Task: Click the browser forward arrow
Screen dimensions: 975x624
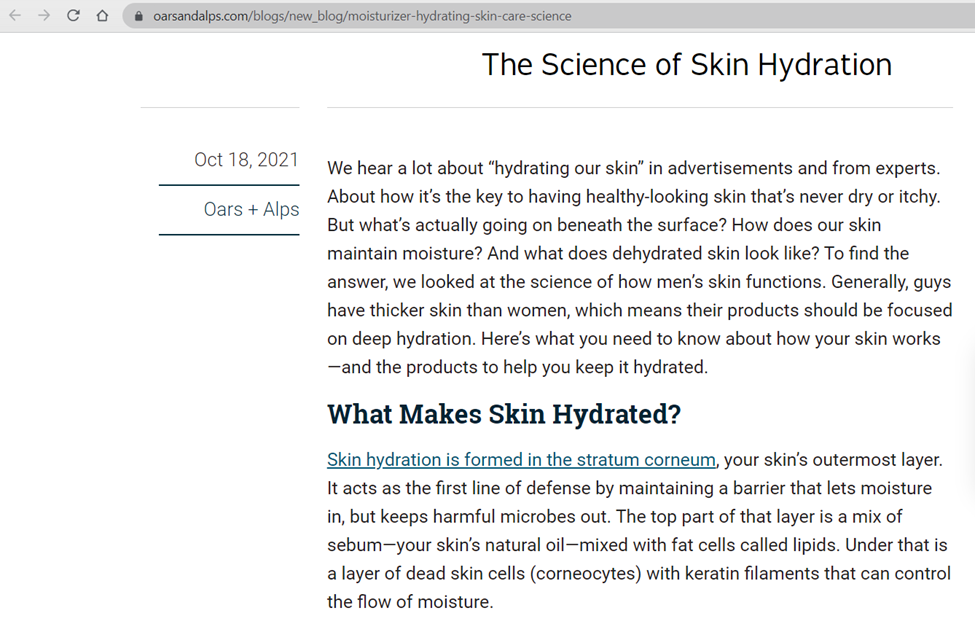Action: [44, 16]
